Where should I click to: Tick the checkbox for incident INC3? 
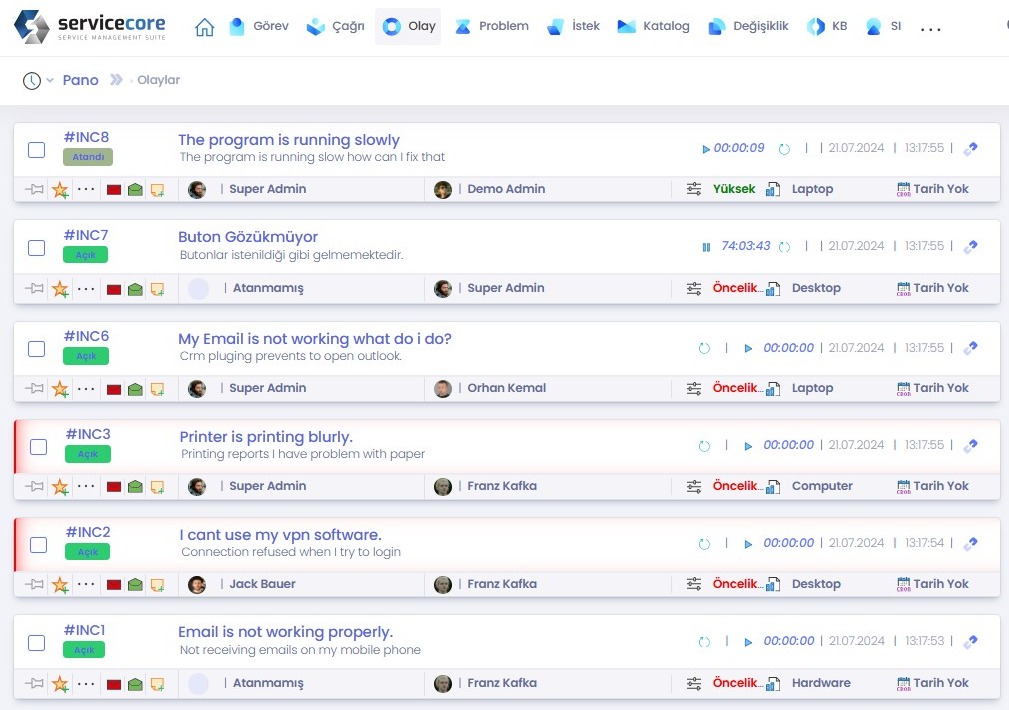(38, 447)
